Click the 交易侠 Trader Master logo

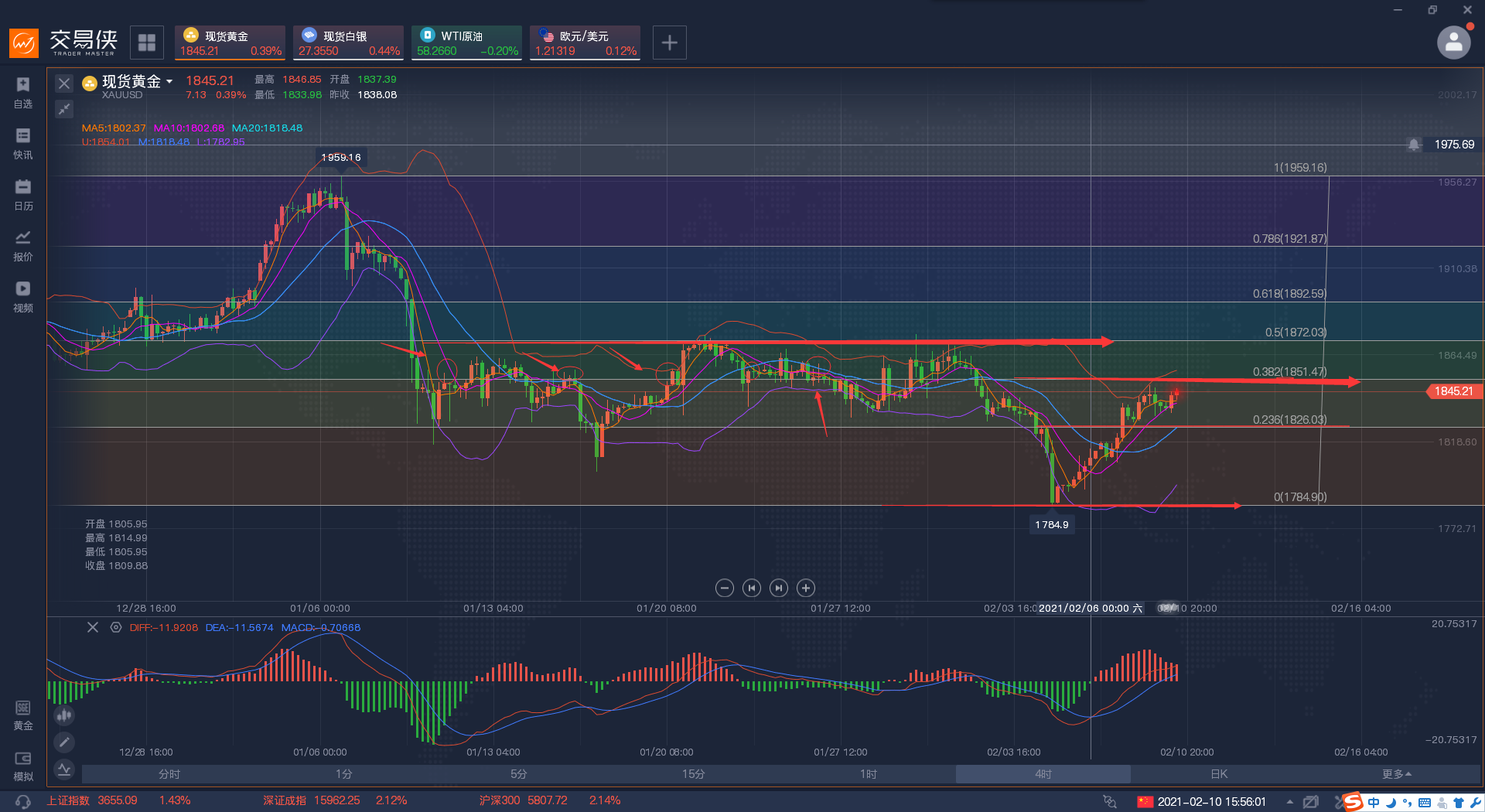tap(63, 43)
